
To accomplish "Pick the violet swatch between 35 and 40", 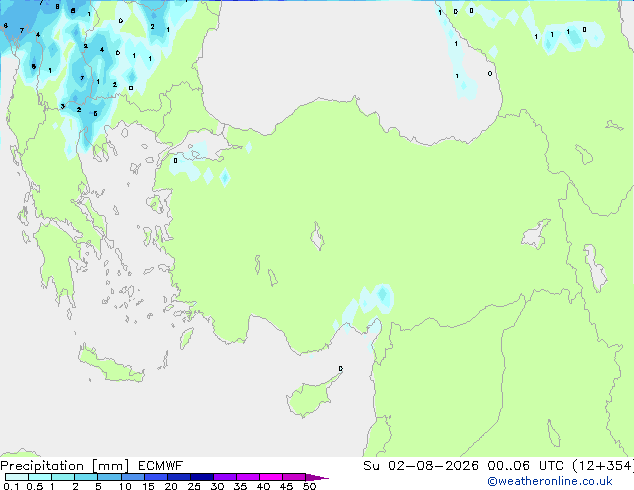I will [248, 477].
